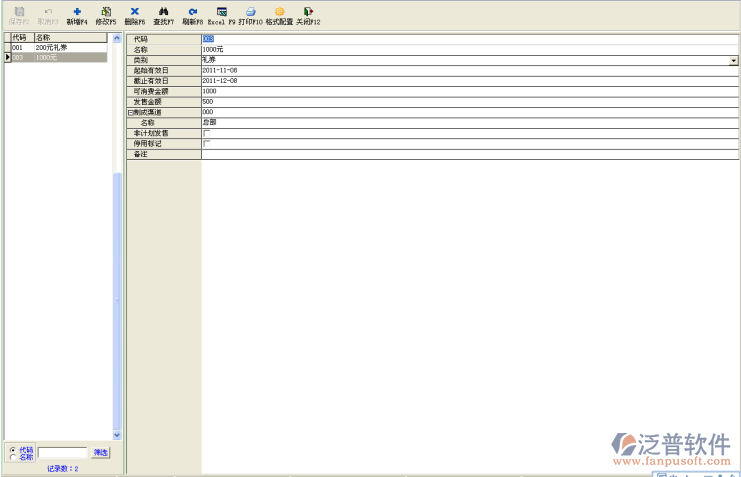
Task: Open 格式配置 format settings icon
Action: [280, 12]
